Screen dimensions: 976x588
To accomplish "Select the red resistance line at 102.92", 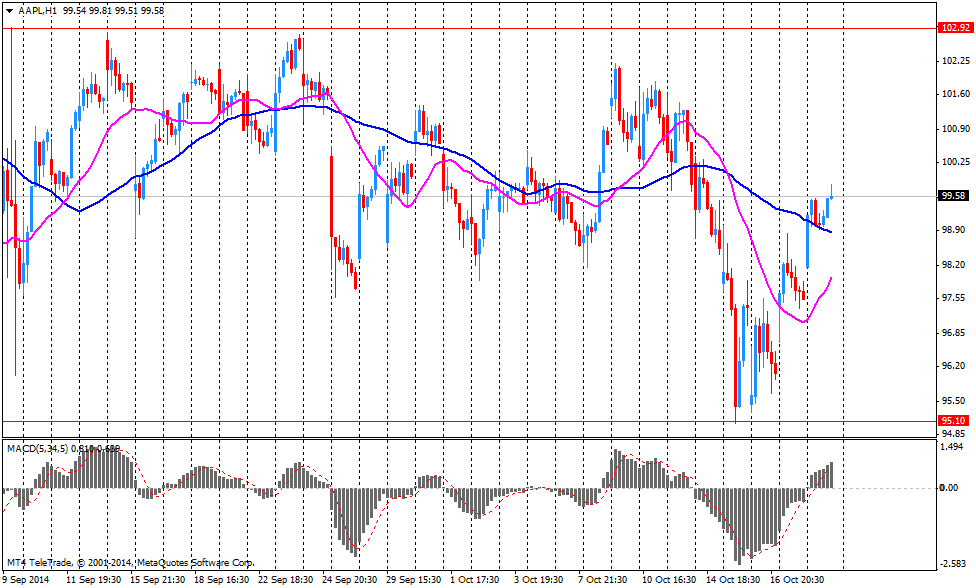I will pyautogui.click(x=500, y=28).
